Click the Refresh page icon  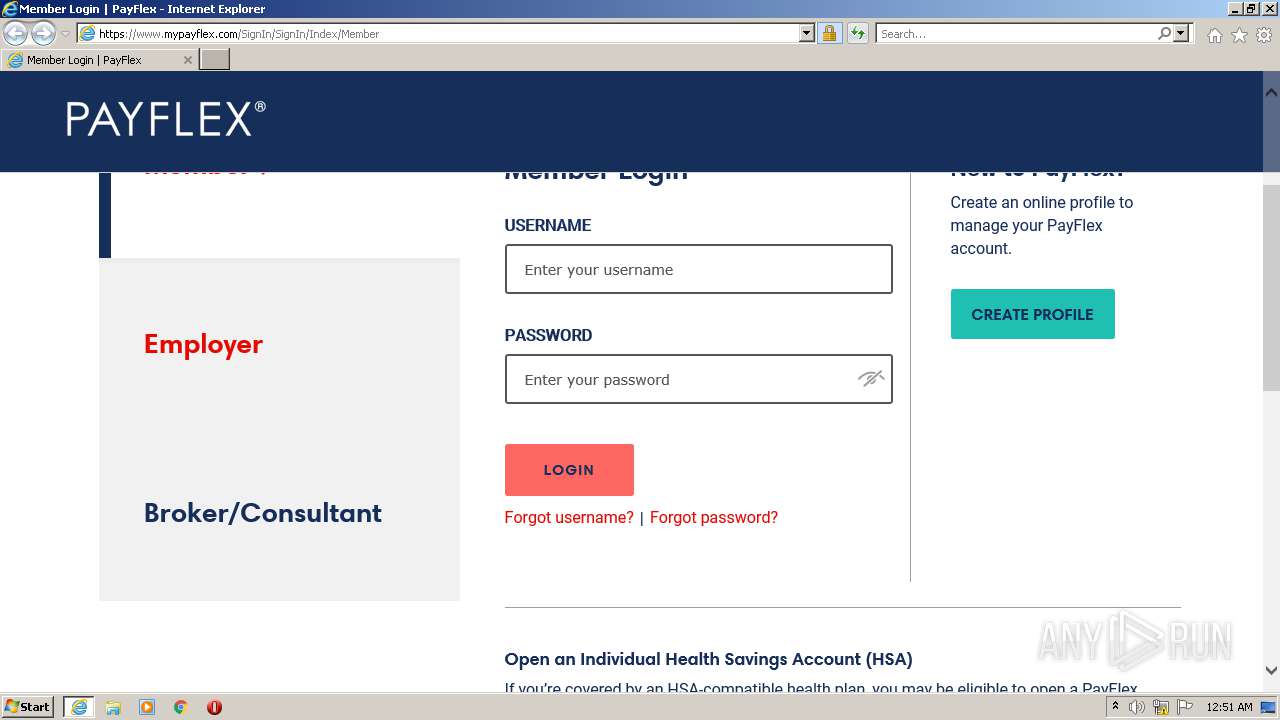click(x=857, y=34)
